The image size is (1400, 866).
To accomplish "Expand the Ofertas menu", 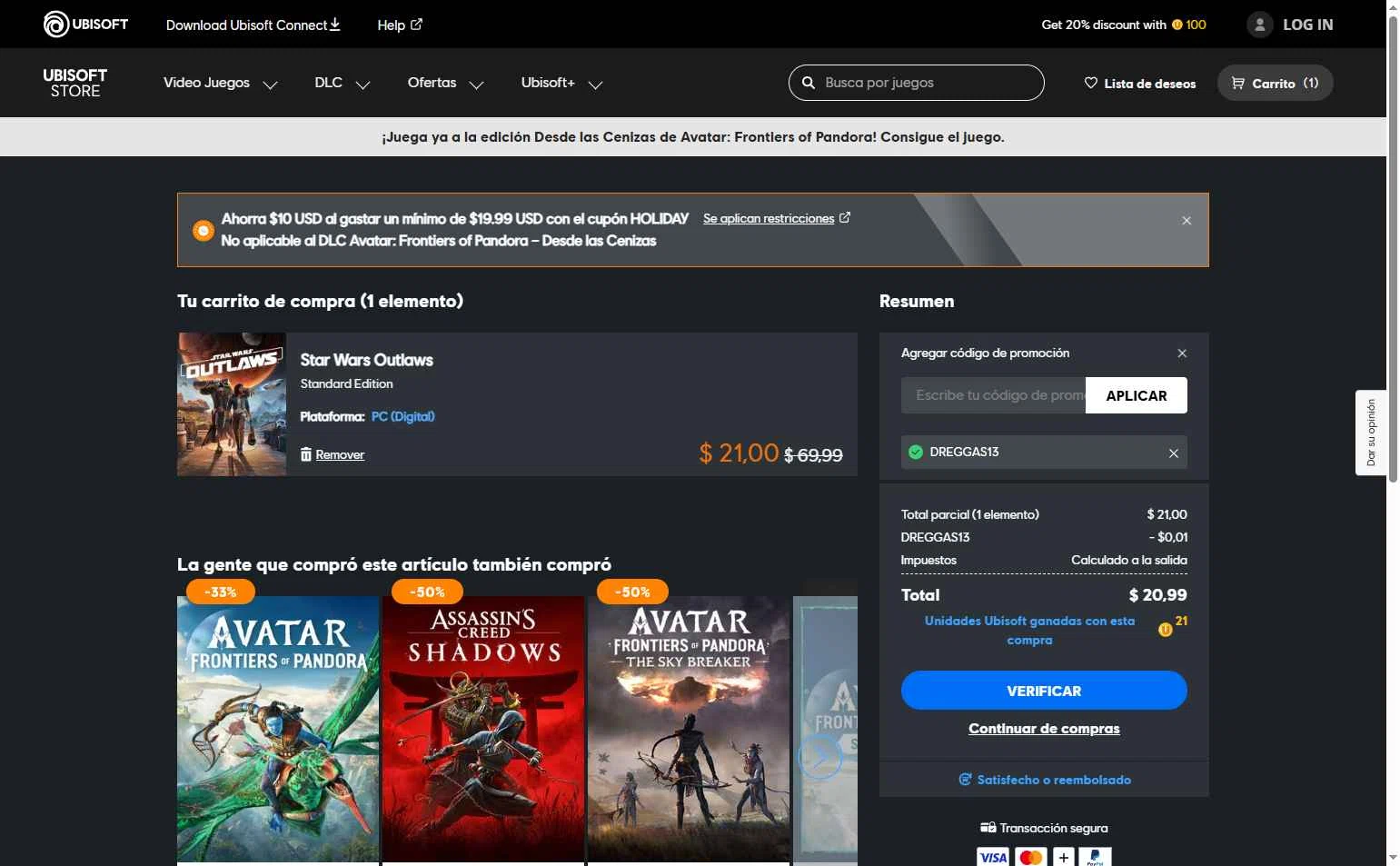I will [445, 83].
